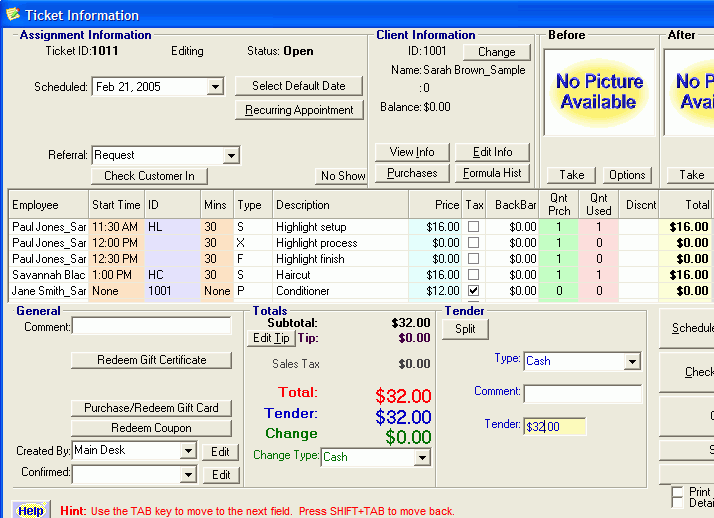Click the Jane Smith_Sar employee cell

[48, 290]
